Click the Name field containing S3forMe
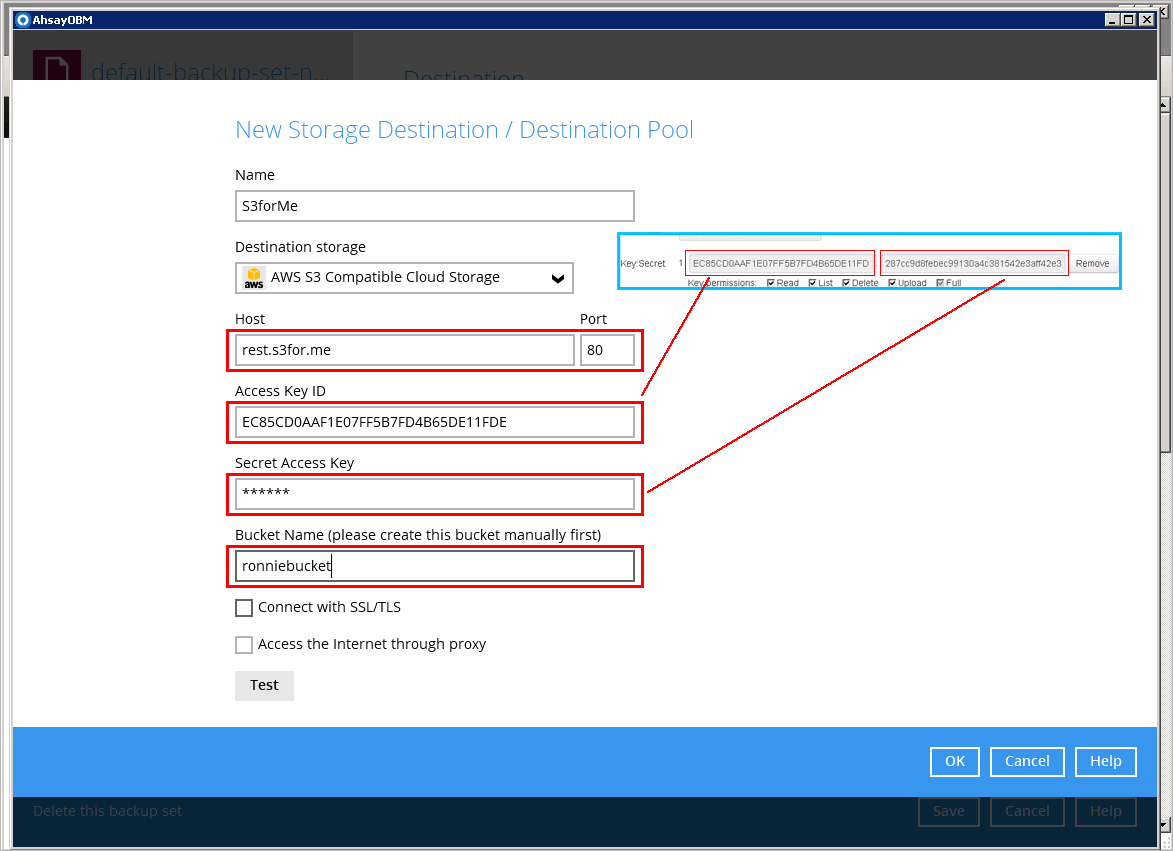The width and height of the screenshot is (1173, 851). pyautogui.click(x=435, y=206)
